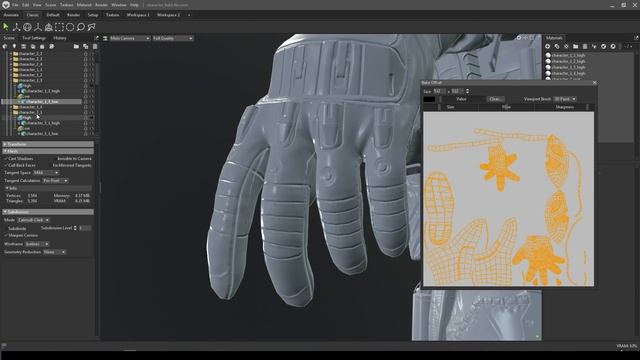Add a workspace with the plus tab
Screen dimensions: 640x360
pos(189,15)
